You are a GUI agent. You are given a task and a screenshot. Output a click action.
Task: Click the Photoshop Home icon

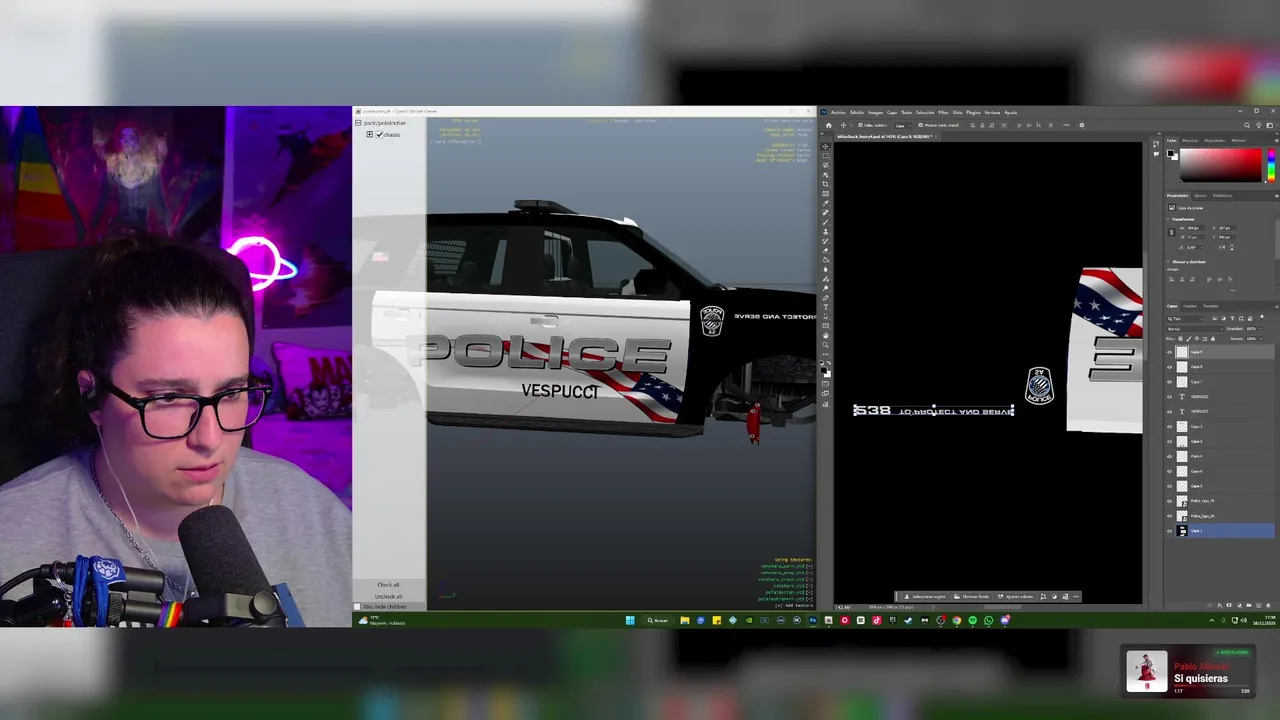[x=829, y=125]
